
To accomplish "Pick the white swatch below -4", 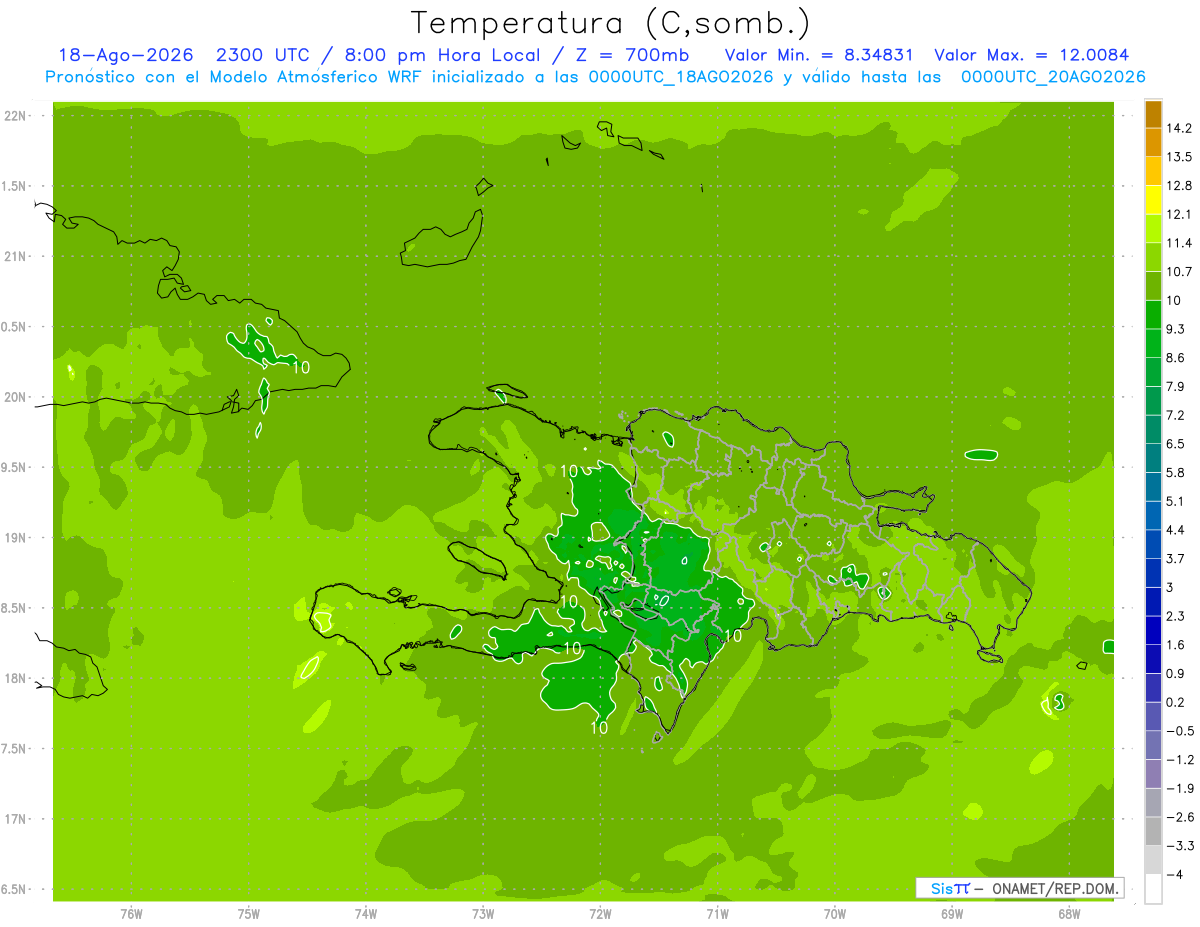I will [x=1153, y=889].
